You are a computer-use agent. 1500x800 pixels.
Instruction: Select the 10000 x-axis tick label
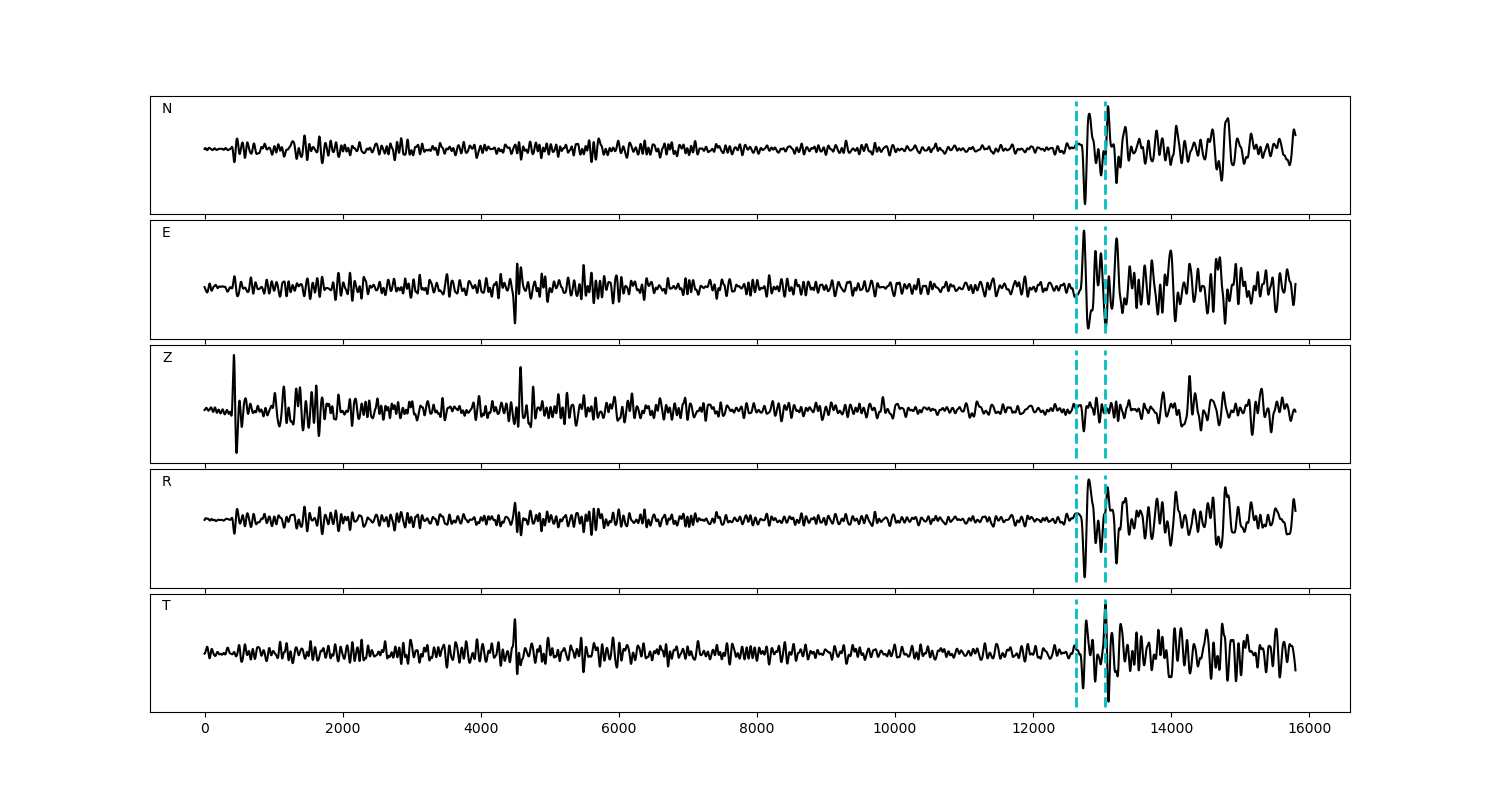[x=895, y=730]
